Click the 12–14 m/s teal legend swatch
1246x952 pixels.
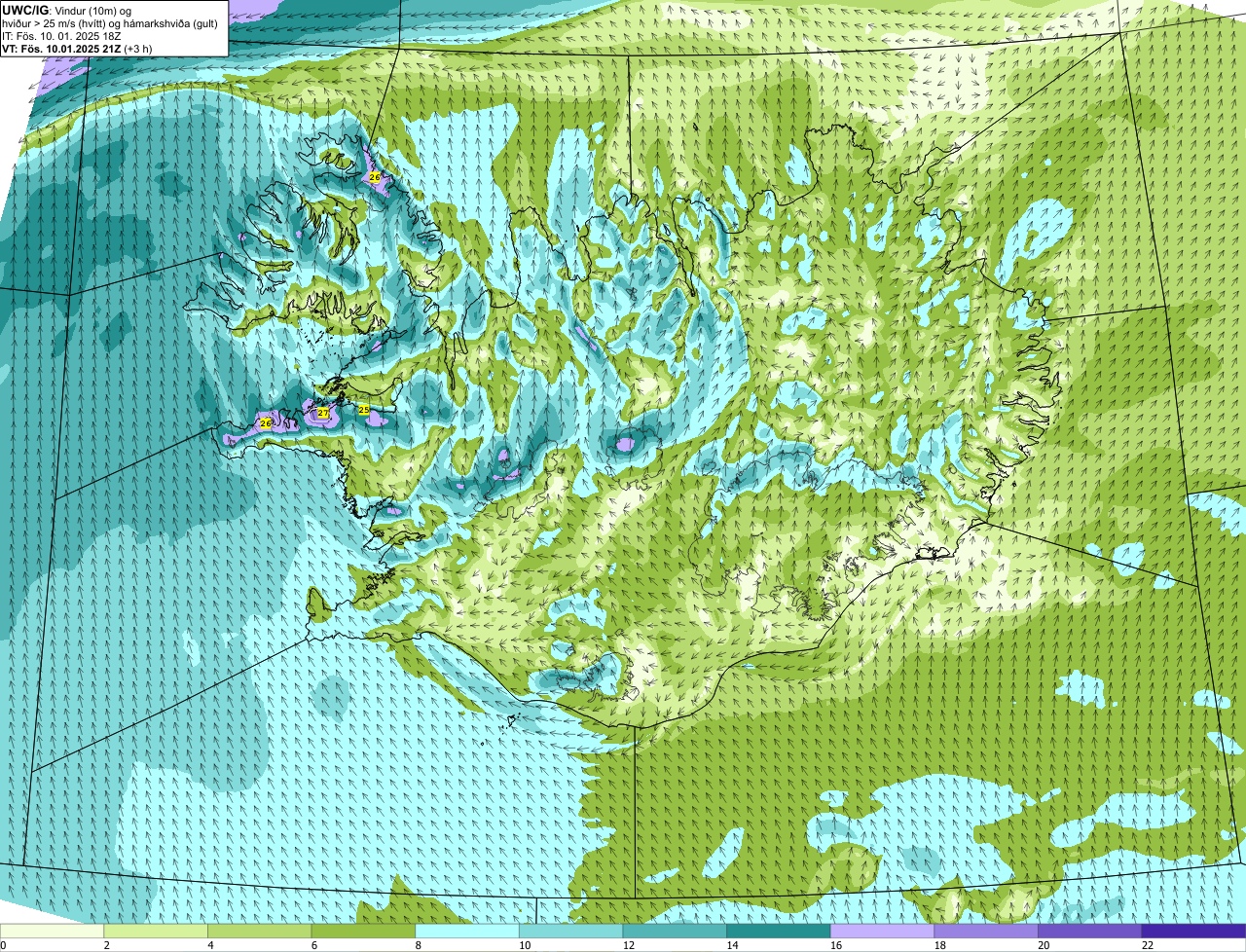click(675, 931)
